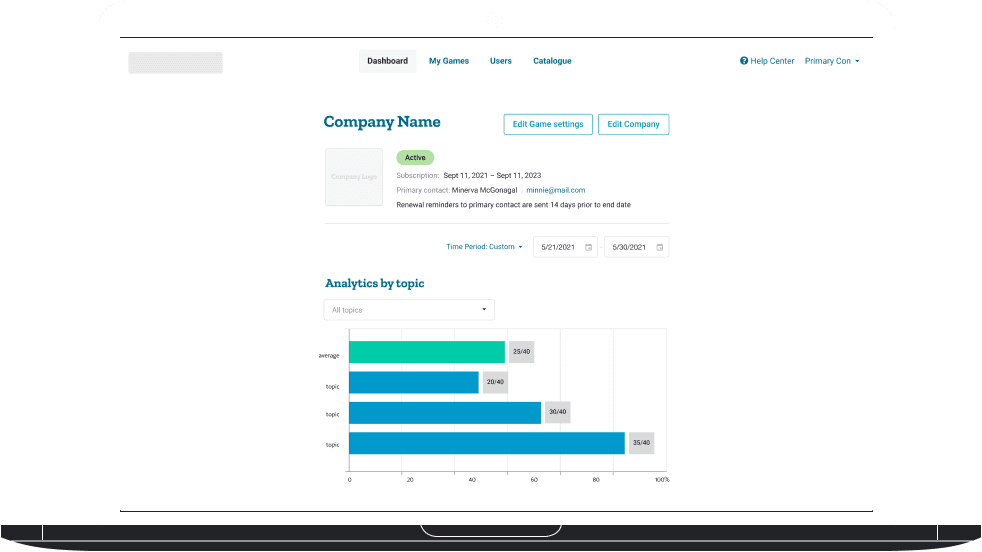Image resolution: width=982 pixels, height=552 pixels.
Task: Click the bar labeled 35/40
Action: pos(487,443)
